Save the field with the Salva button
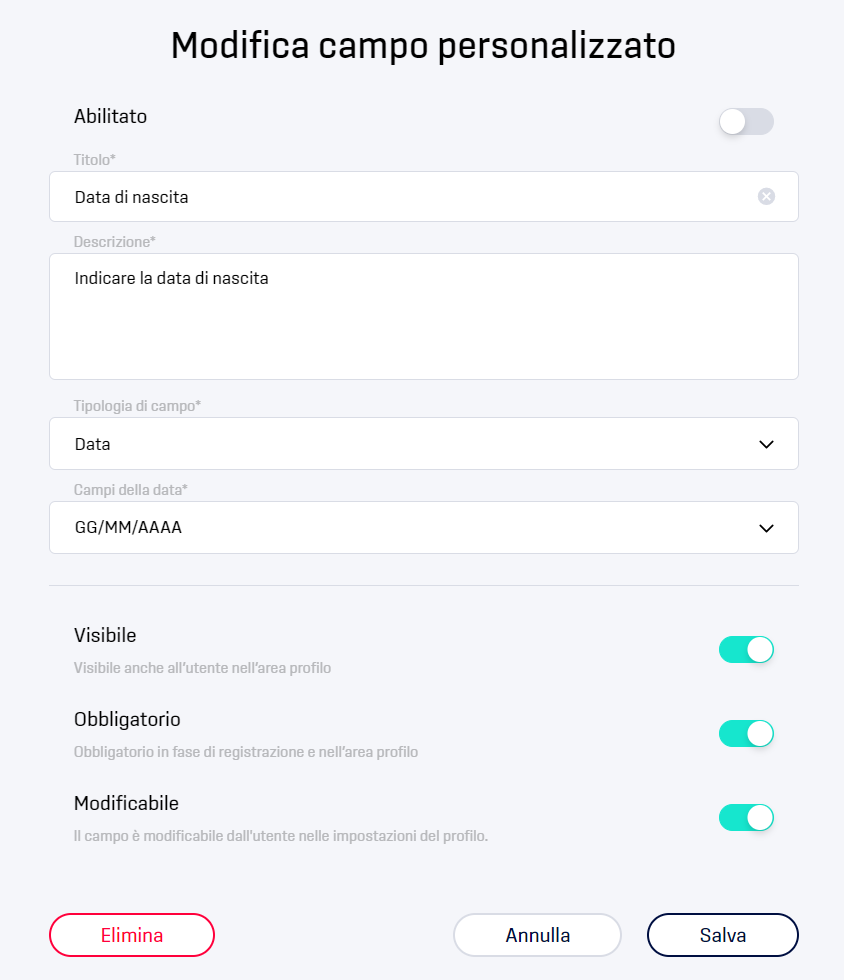Image resolution: width=844 pixels, height=980 pixels. click(723, 935)
